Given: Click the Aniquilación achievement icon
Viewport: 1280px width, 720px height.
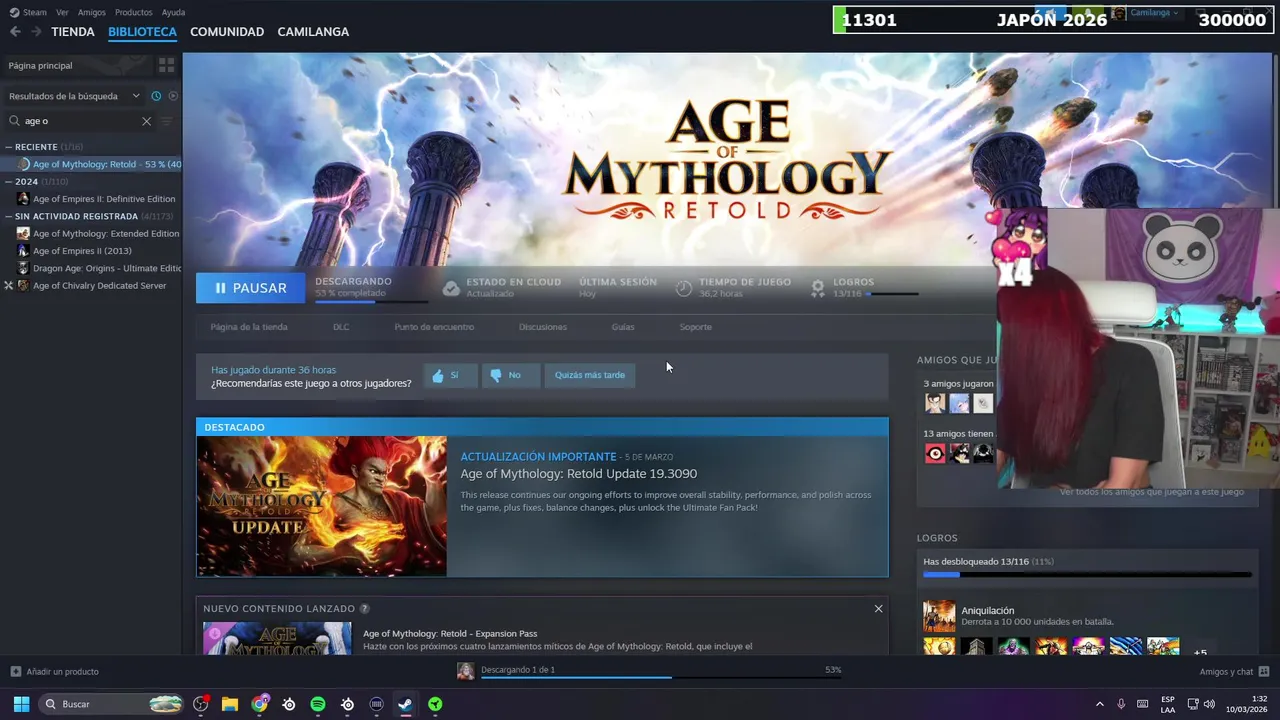Looking at the screenshot, I should pos(939,616).
